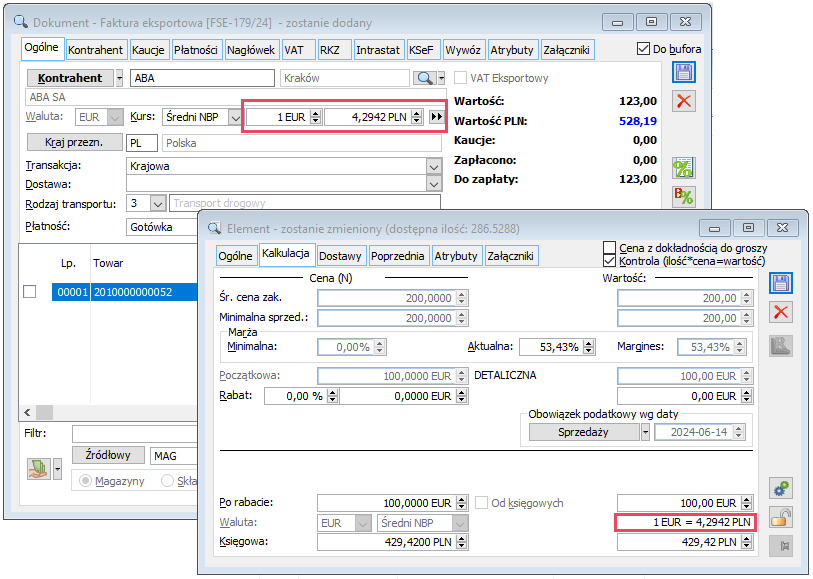This screenshot has width=813, height=579.
Task: Click the gears icon in Element window
Action: (x=781, y=488)
